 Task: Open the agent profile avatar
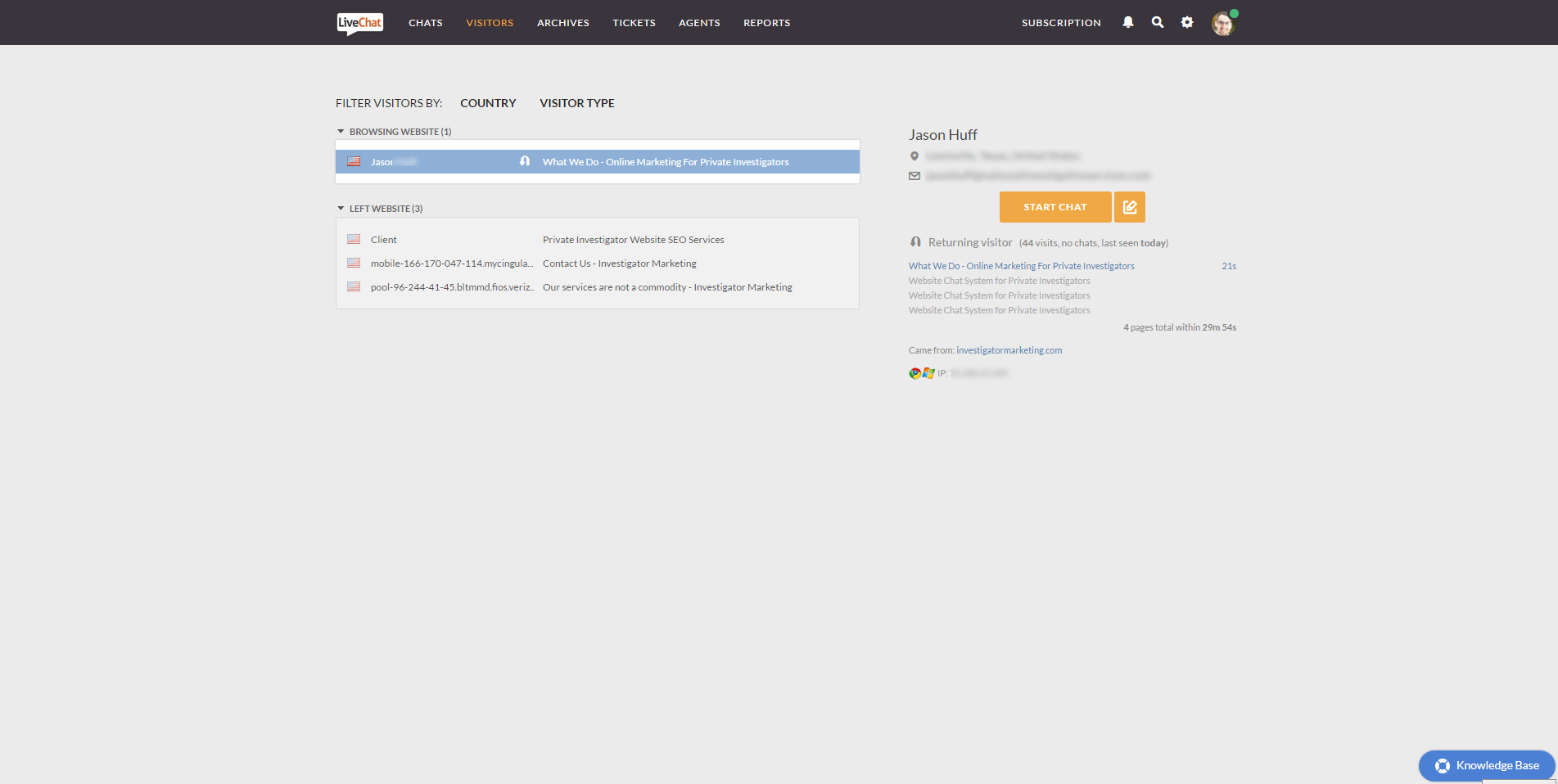[x=1222, y=24]
